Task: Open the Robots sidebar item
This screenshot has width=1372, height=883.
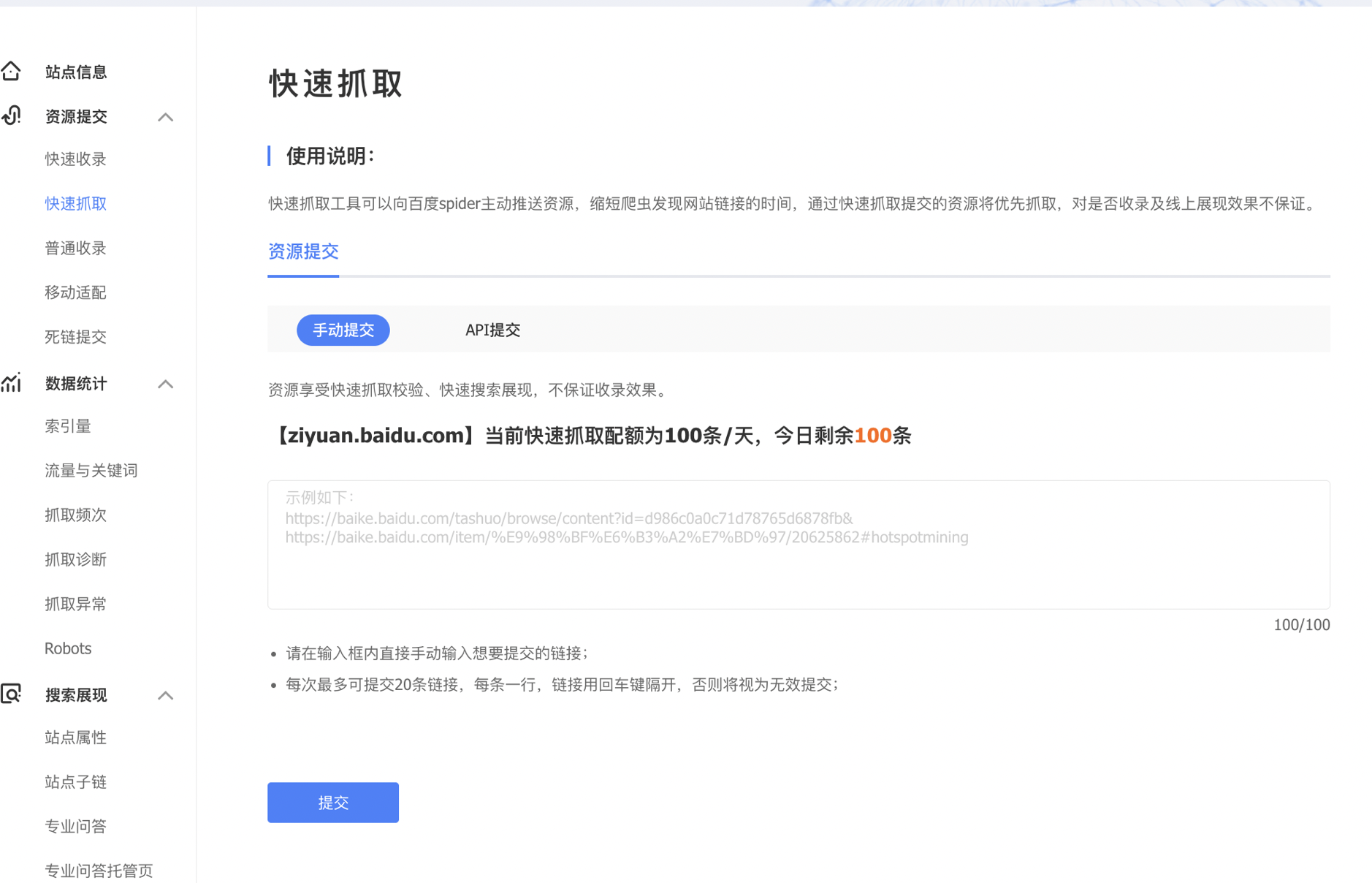Action: coord(68,648)
